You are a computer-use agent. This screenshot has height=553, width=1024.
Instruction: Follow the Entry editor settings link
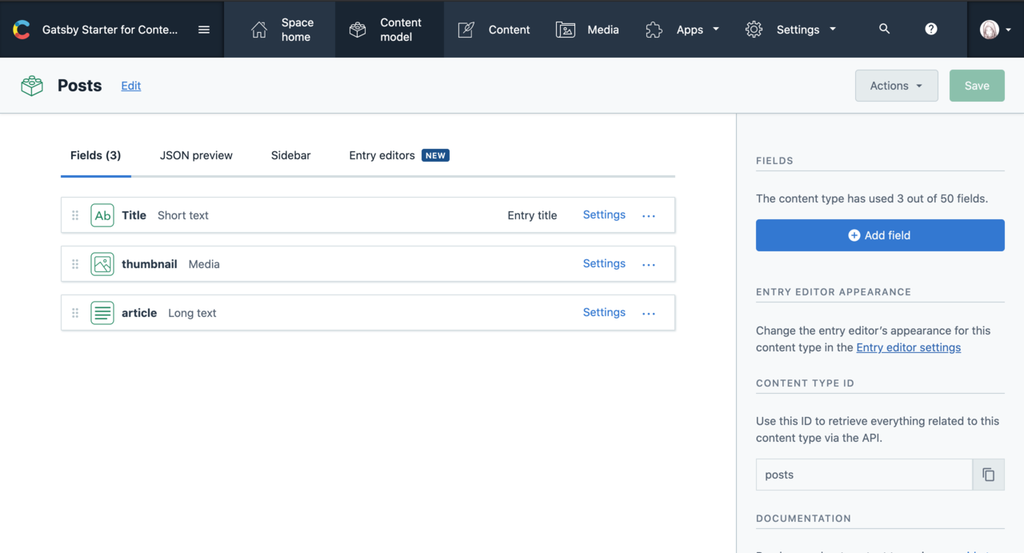tap(908, 348)
